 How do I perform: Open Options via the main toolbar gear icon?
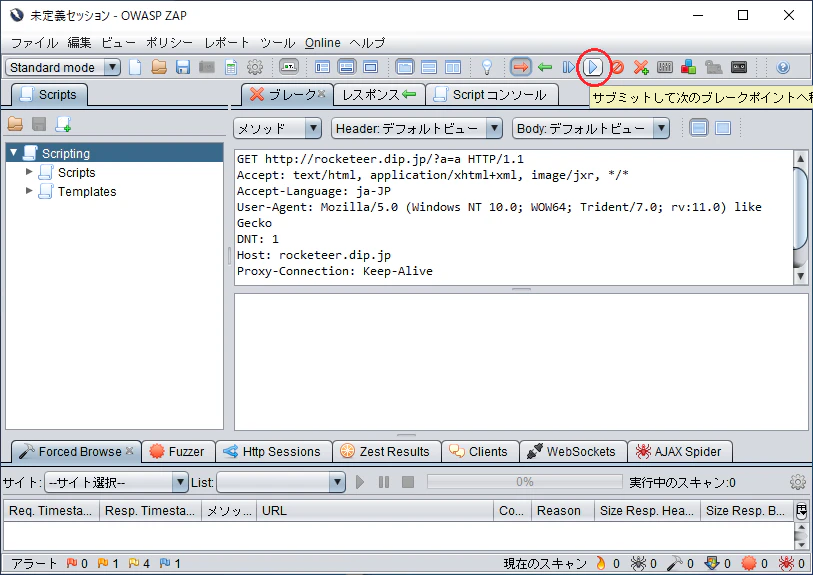pos(255,67)
